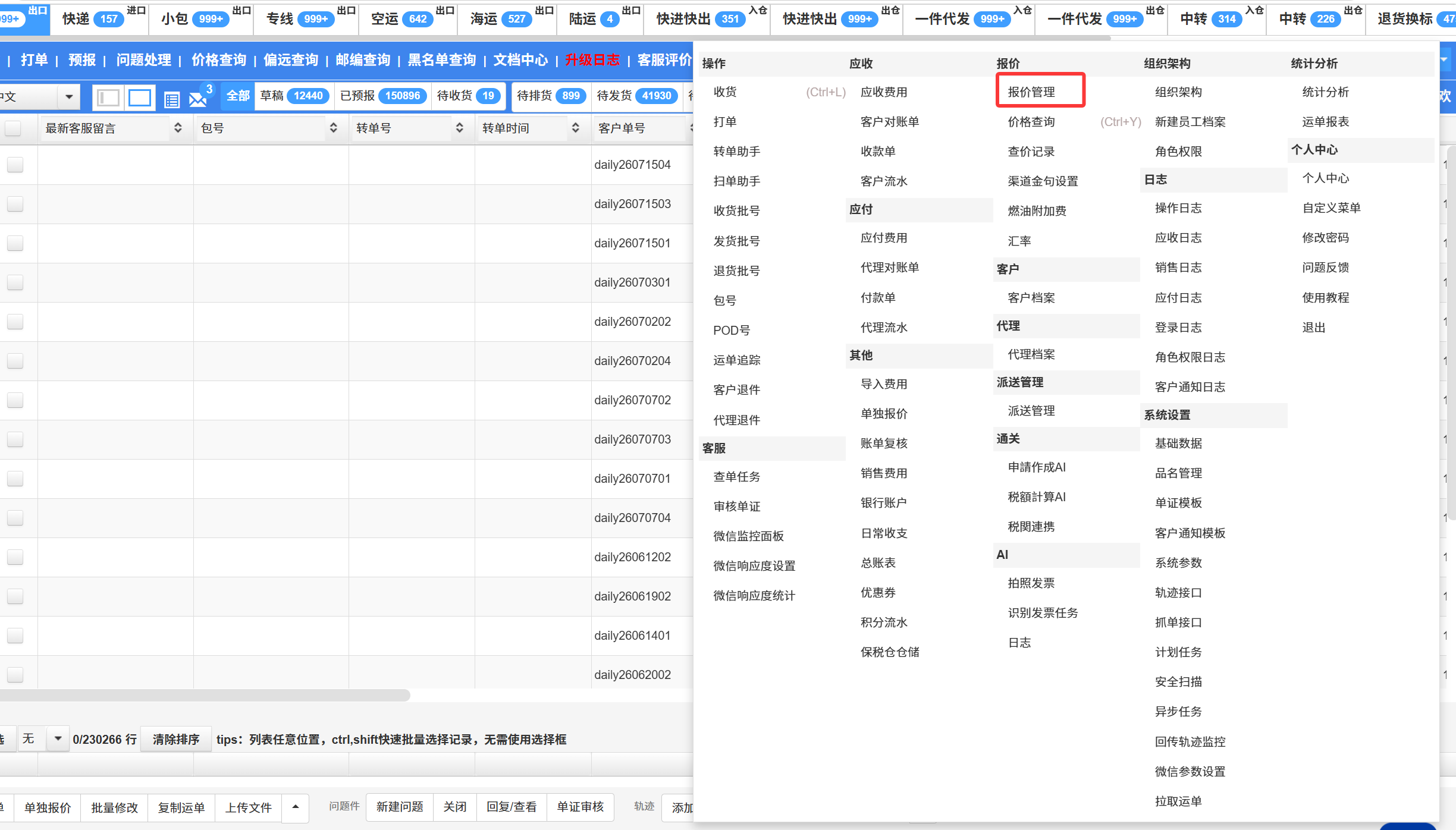Viewport: 1456px width, 830px height.
Task: Filter by 待排货 899 status
Action: (x=551, y=96)
